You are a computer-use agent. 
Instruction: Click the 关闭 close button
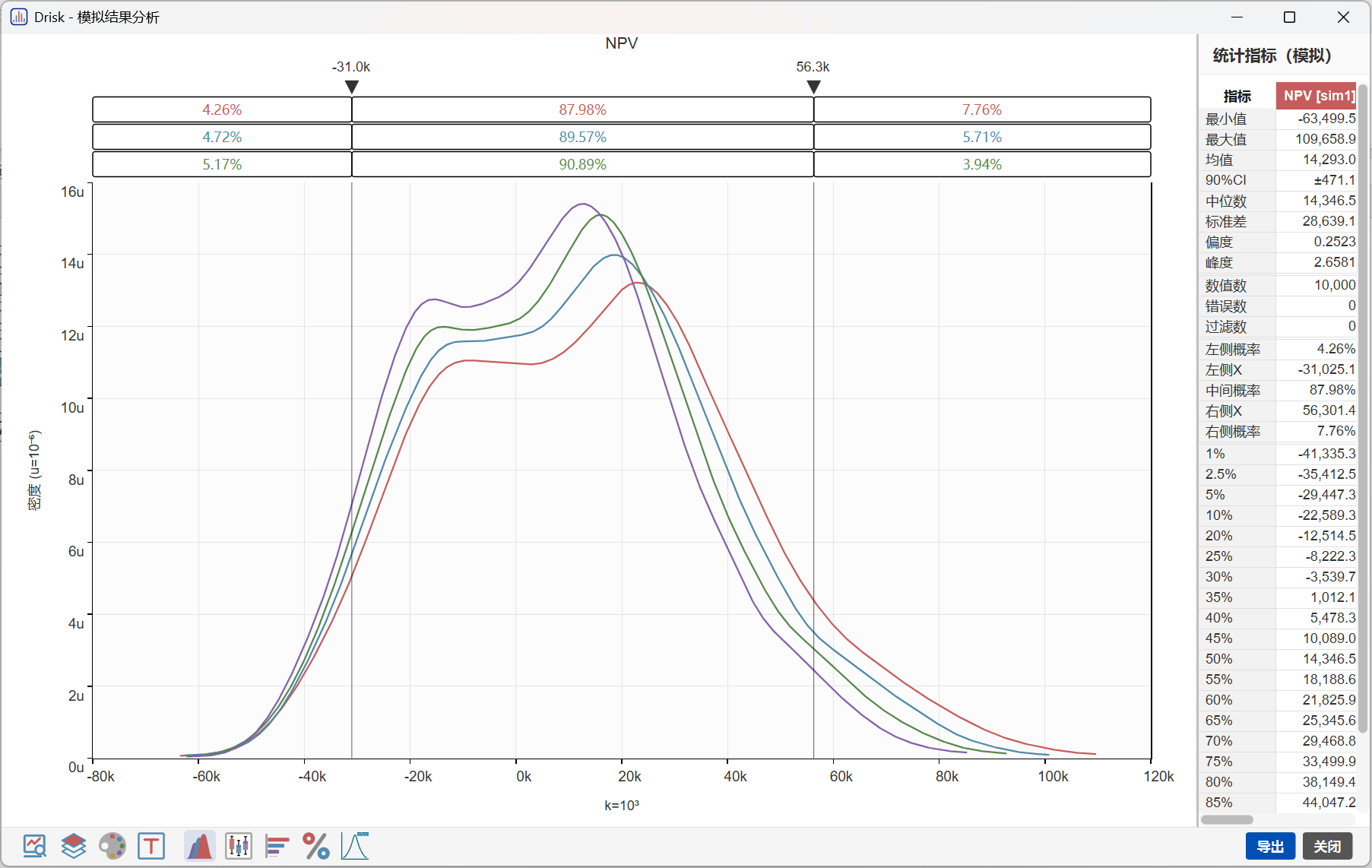click(x=1327, y=846)
